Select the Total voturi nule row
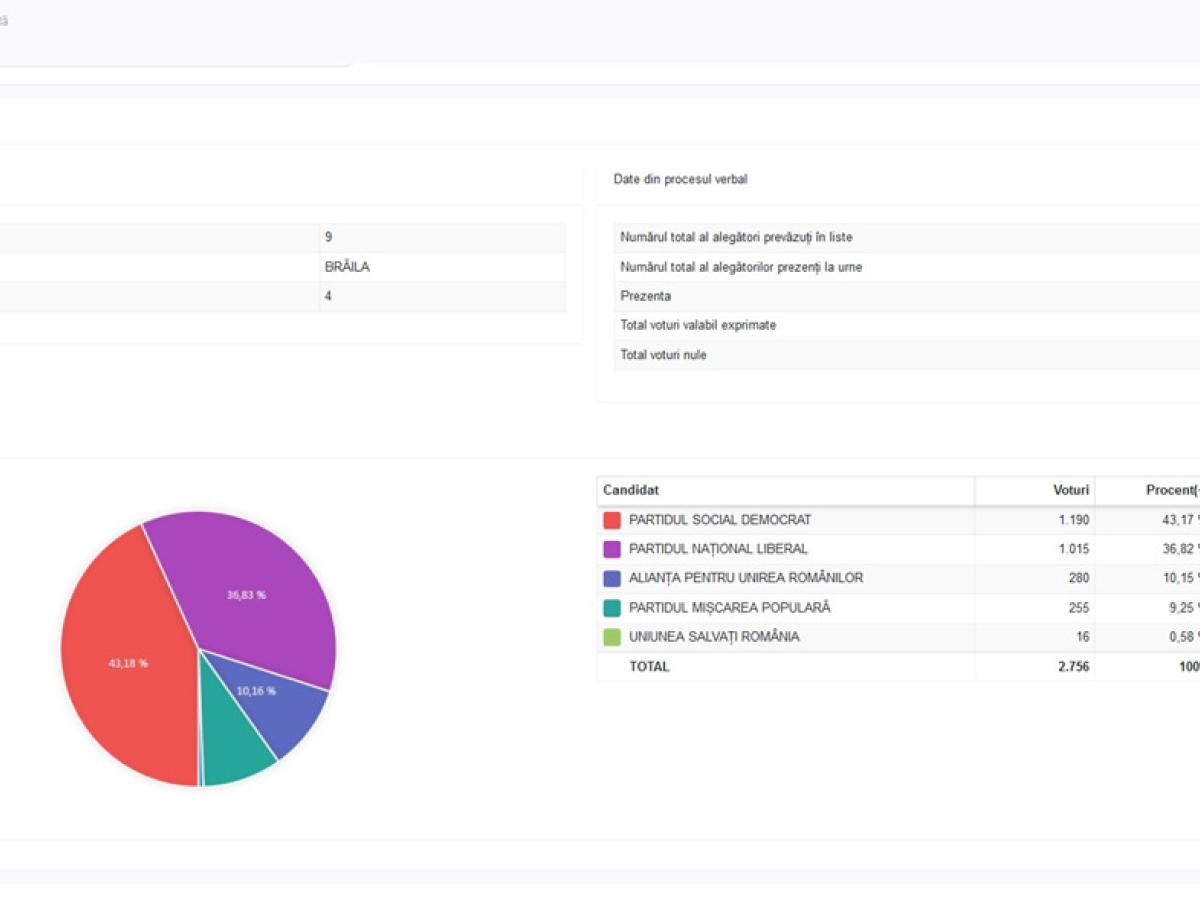The image size is (1200, 900). point(663,355)
